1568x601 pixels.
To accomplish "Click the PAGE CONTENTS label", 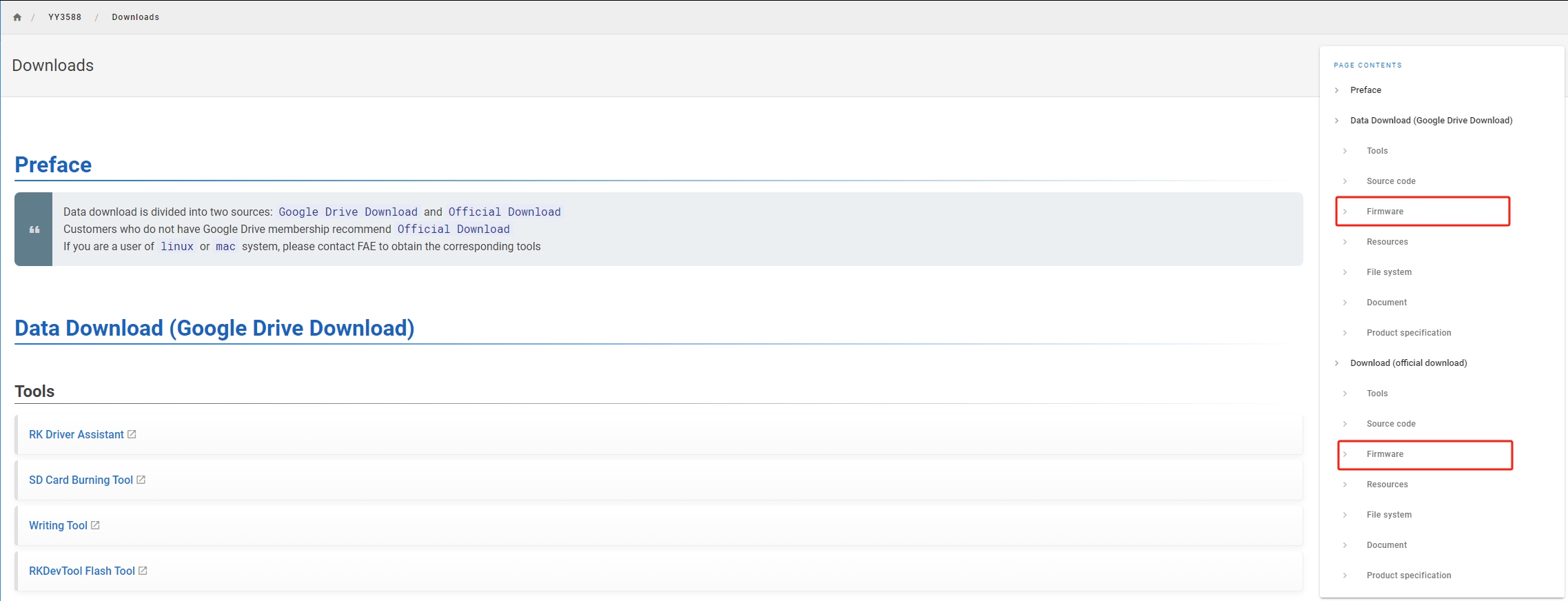I will coord(1367,65).
